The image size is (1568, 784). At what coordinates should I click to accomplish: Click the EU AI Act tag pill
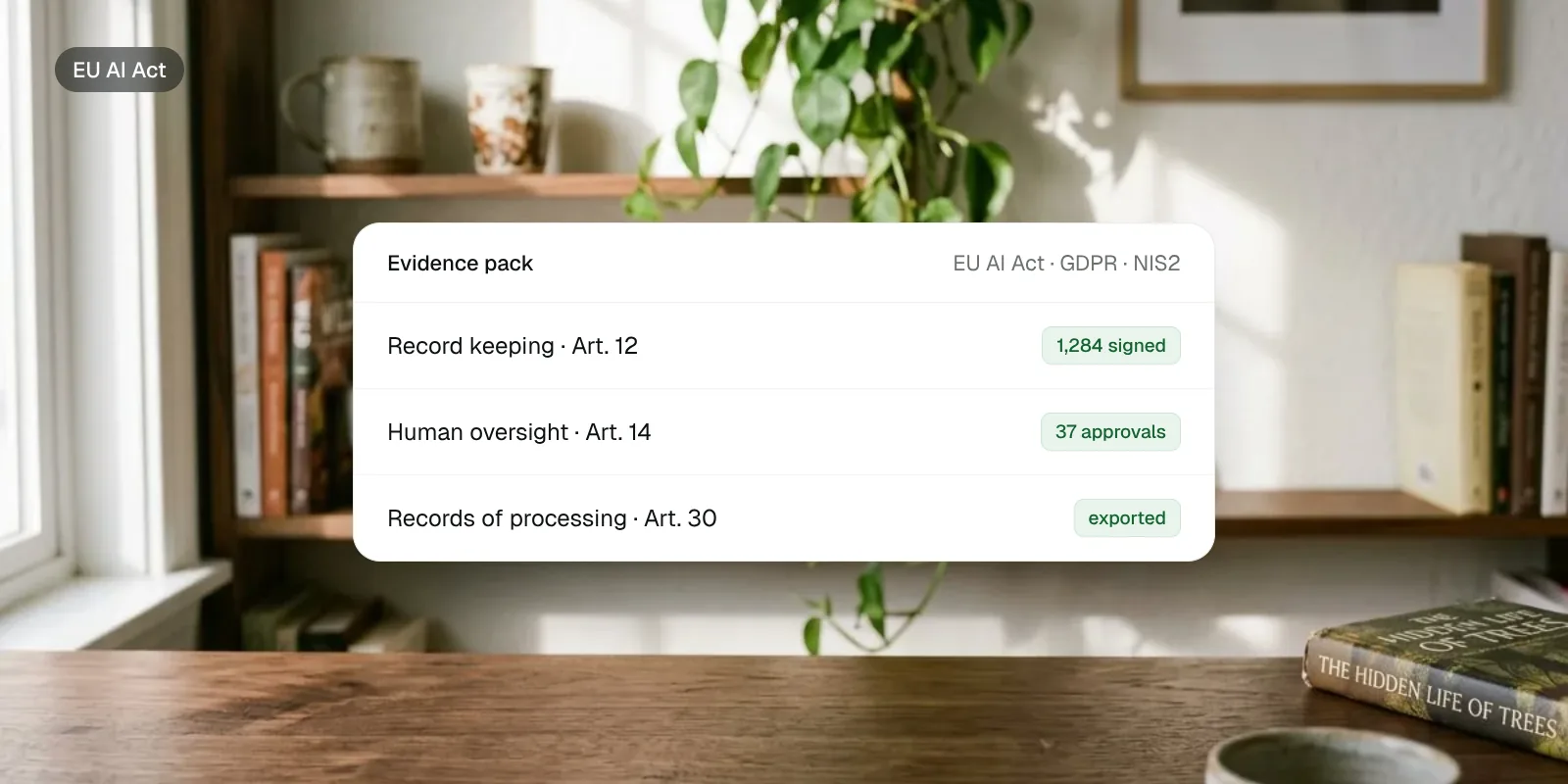[x=120, y=70]
